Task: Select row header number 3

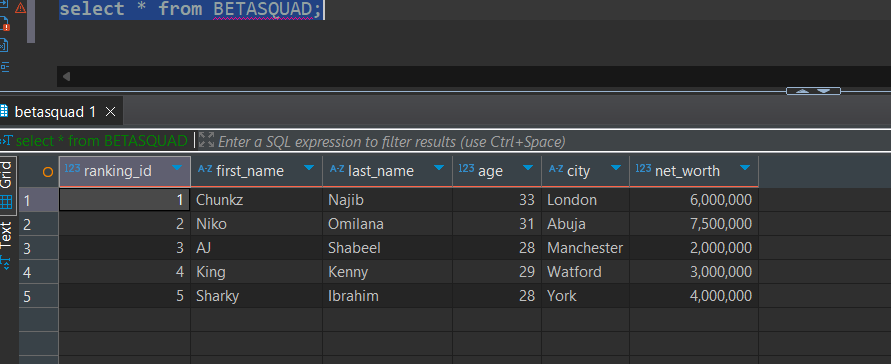Action: click(39, 248)
